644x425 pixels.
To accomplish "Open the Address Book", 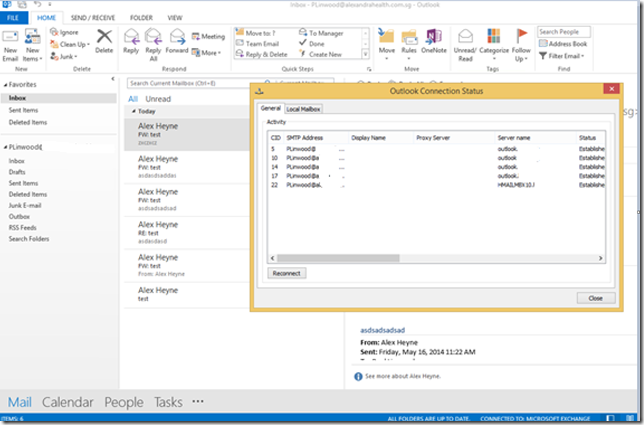I will (x=563, y=44).
